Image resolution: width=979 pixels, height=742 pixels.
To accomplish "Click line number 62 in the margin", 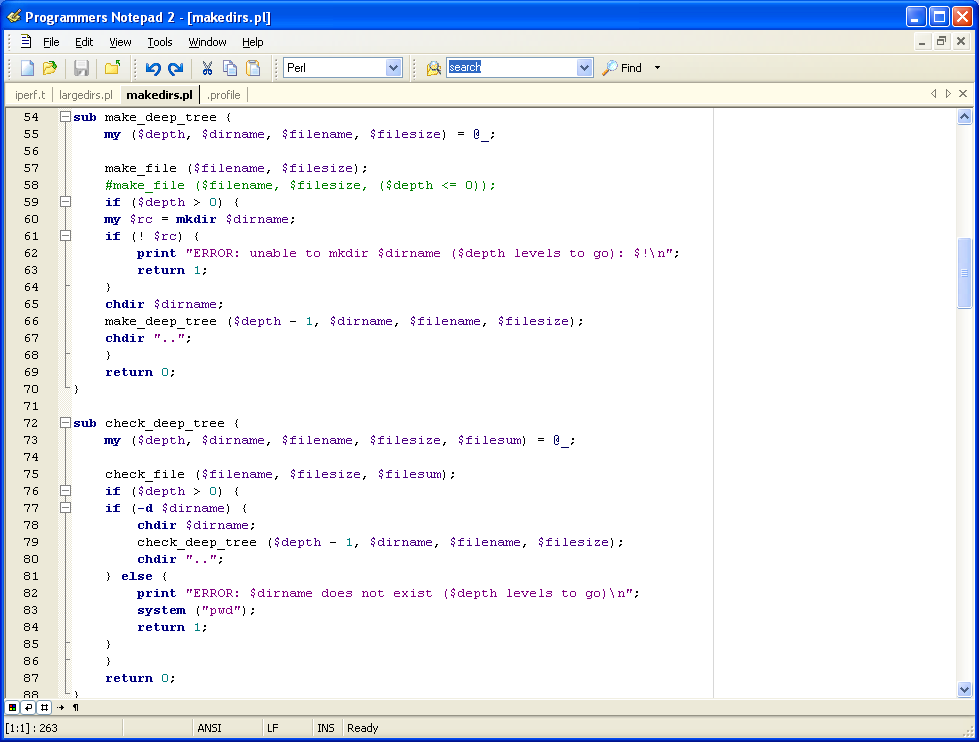I will pyautogui.click(x=31, y=253).
